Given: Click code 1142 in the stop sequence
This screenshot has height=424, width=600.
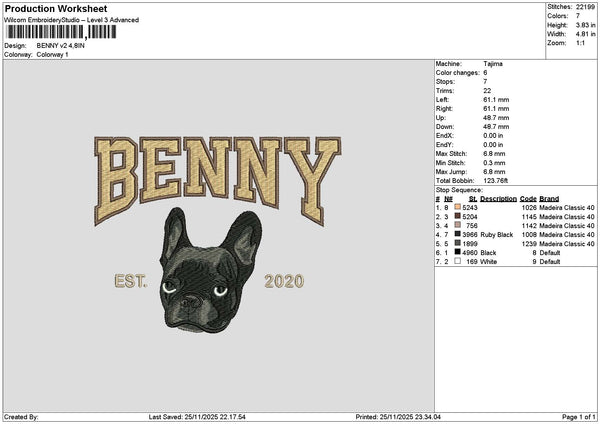Looking at the screenshot, I should pos(530,226).
